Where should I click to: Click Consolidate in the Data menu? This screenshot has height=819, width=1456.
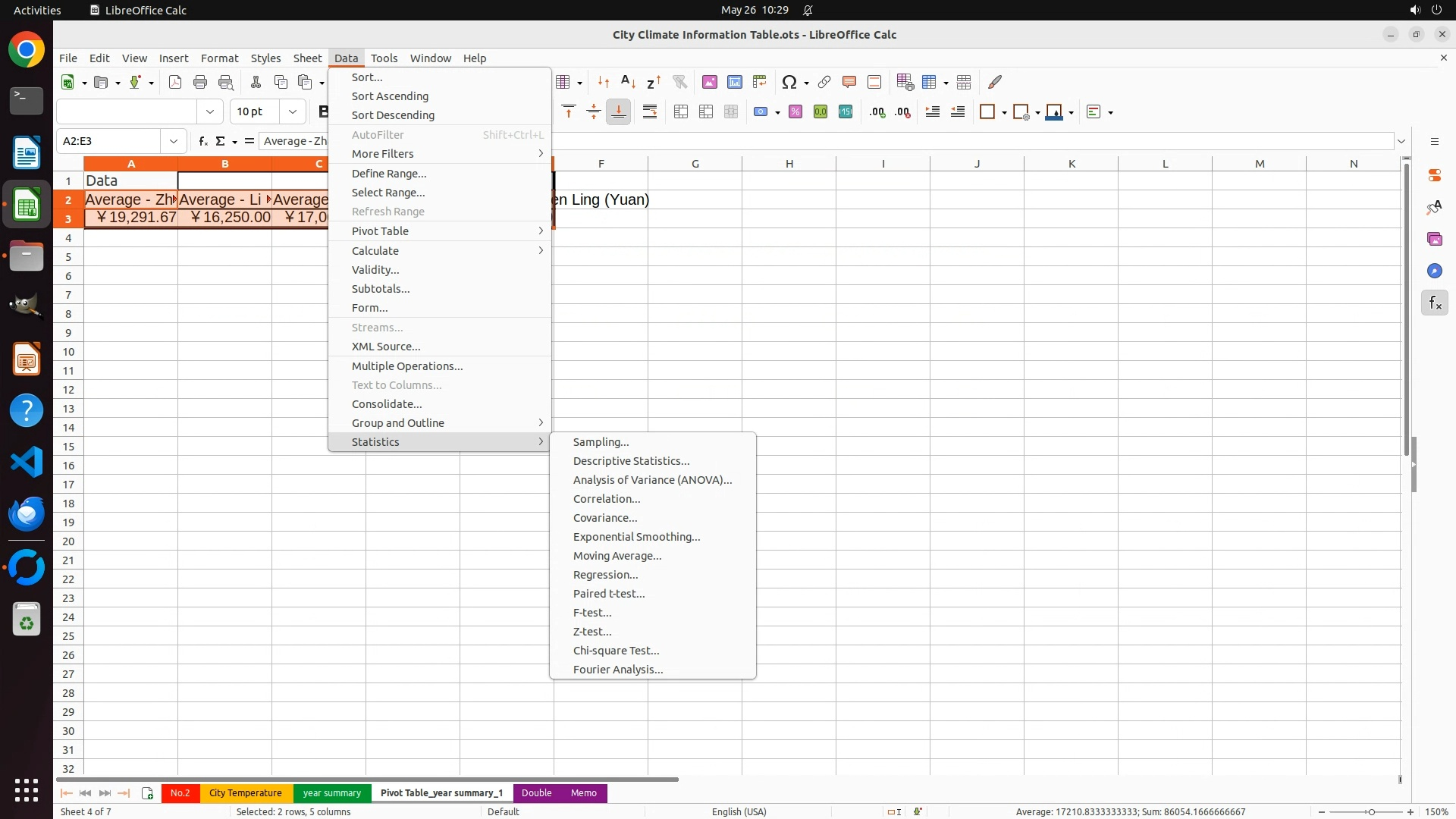pos(387,404)
